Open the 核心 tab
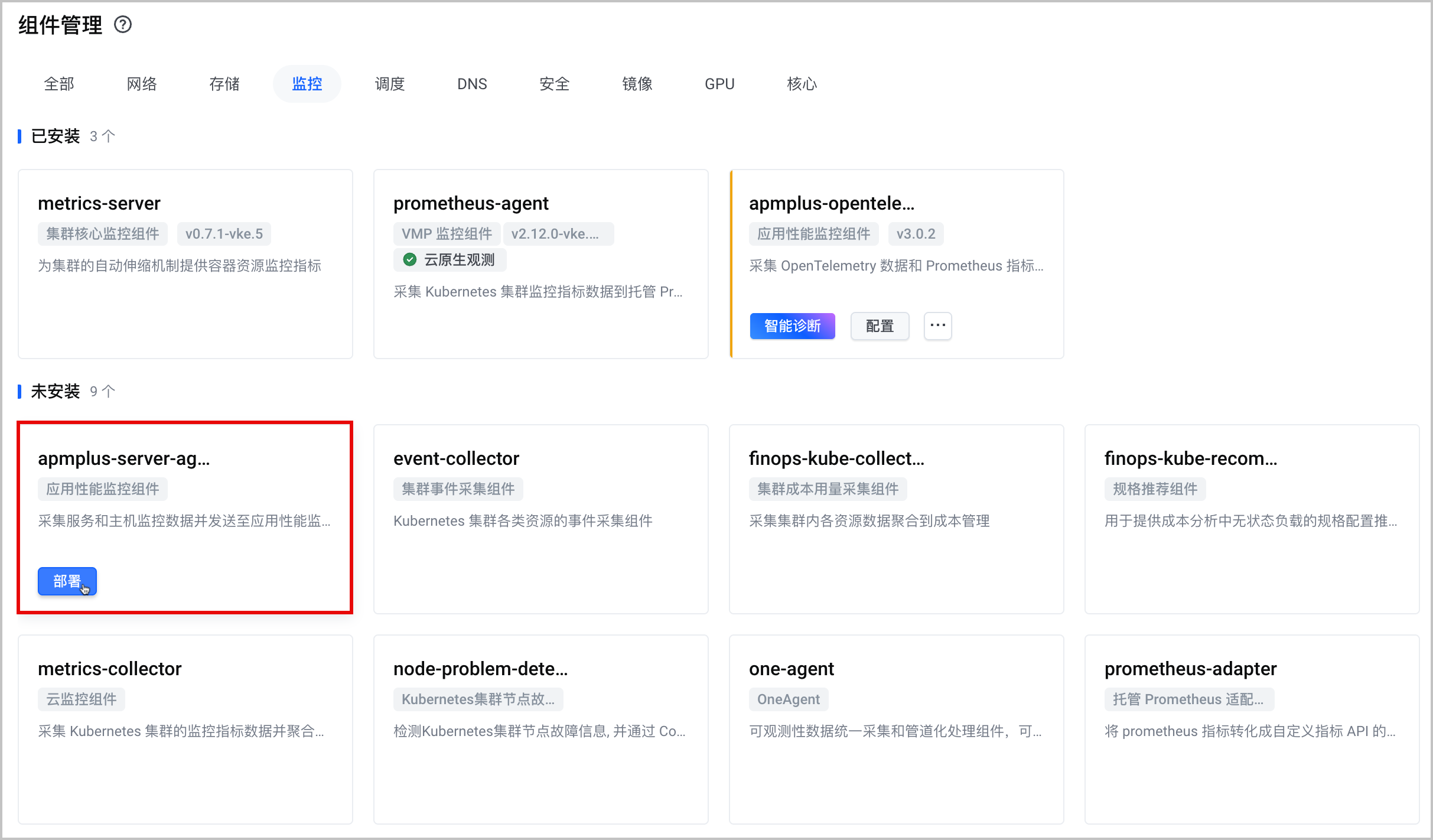This screenshot has height=840, width=1433. coord(802,84)
